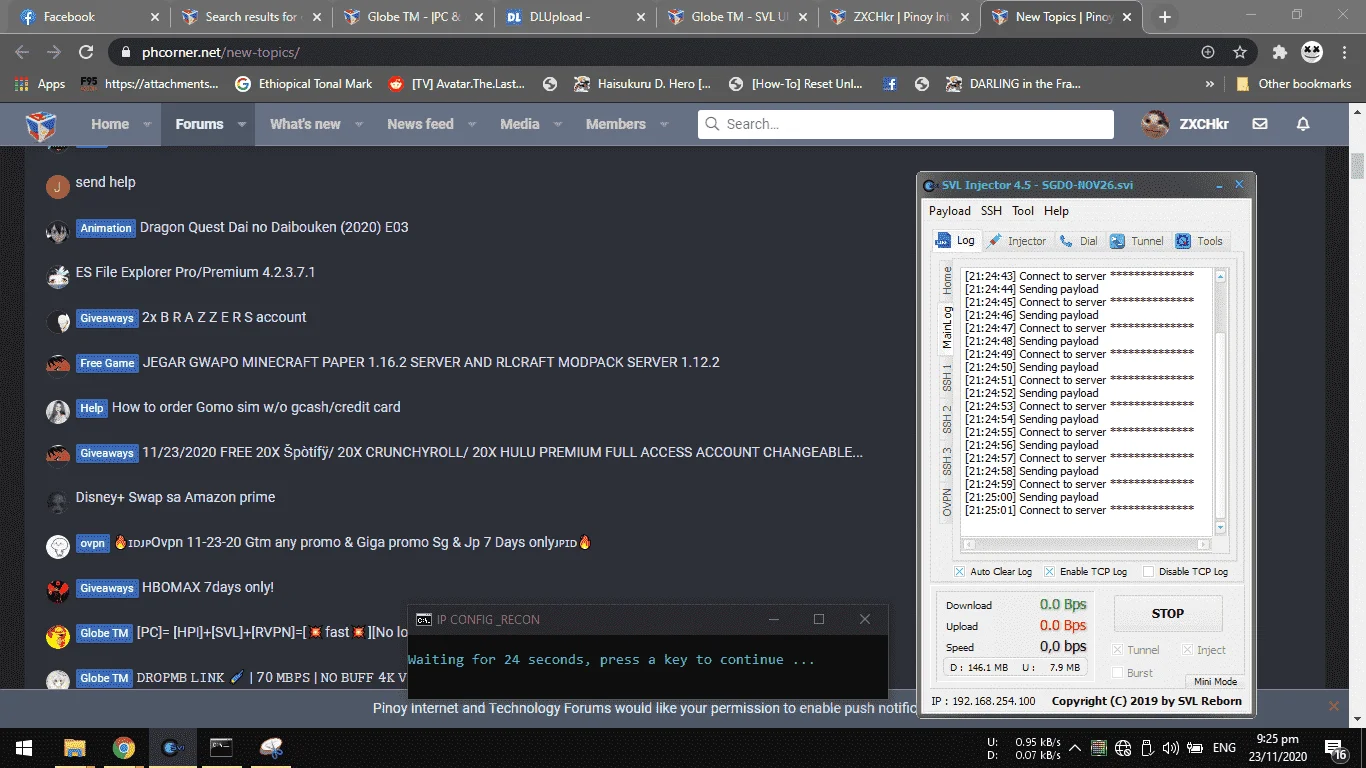
Task: Select the SSH 1 vertical tab
Action: click(x=947, y=378)
